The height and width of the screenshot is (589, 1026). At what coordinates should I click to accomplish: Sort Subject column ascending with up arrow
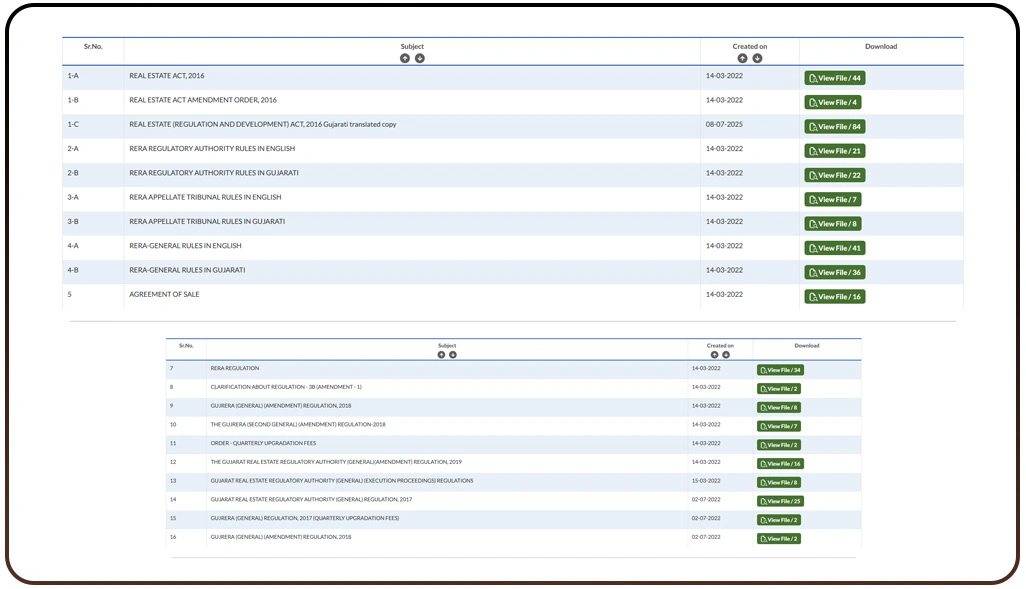click(405, 58)
